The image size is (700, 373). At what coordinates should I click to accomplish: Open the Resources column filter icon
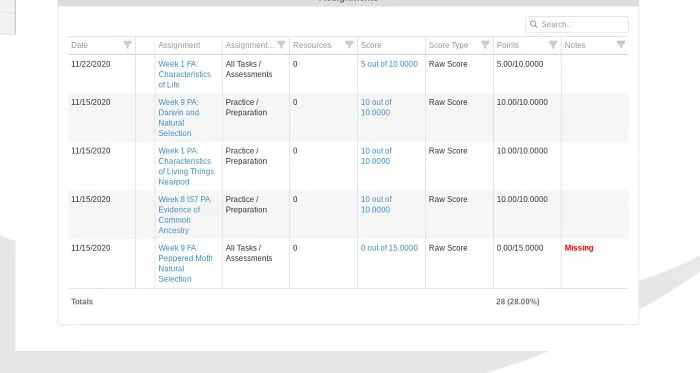pos(349,45)
